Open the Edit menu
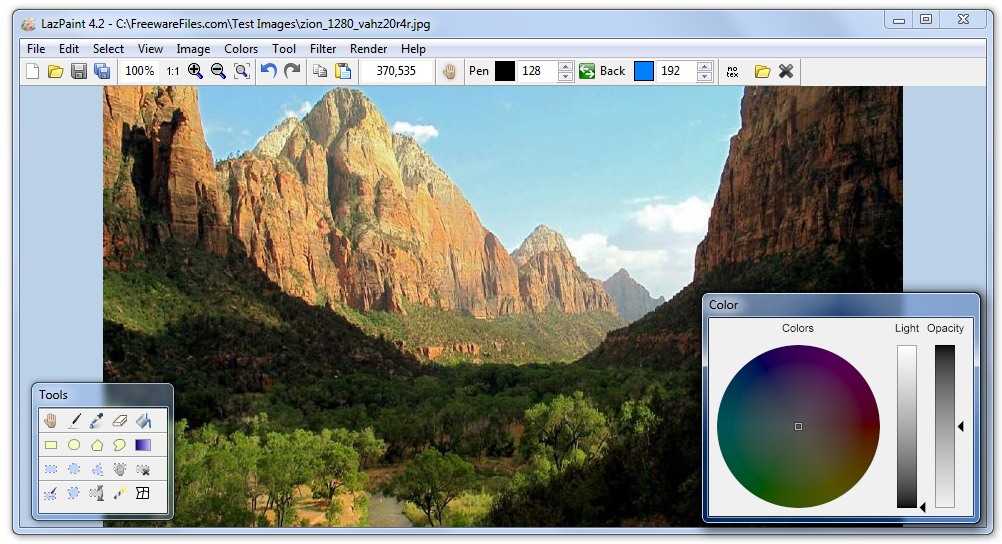1002x544 pixels. (68, 49)
